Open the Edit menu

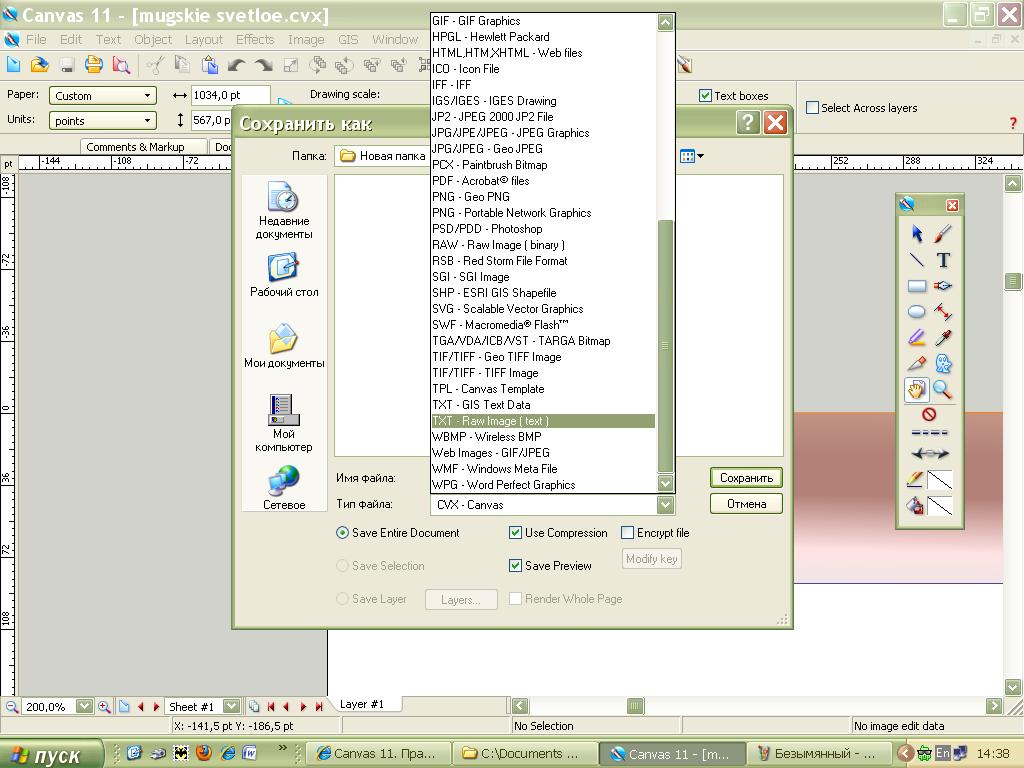[71, 39]
